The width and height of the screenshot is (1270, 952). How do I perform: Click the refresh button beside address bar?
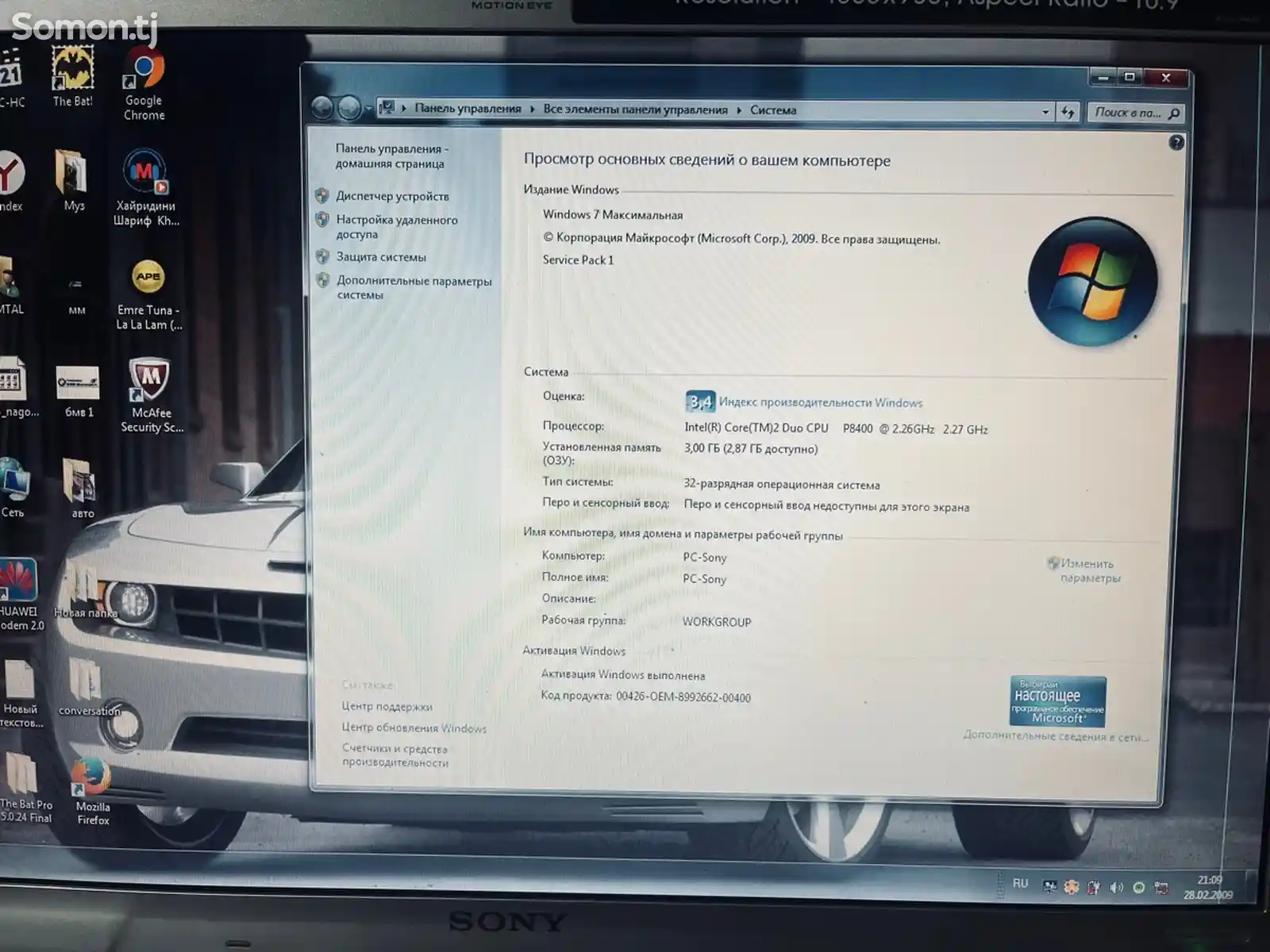(1068, 113)
